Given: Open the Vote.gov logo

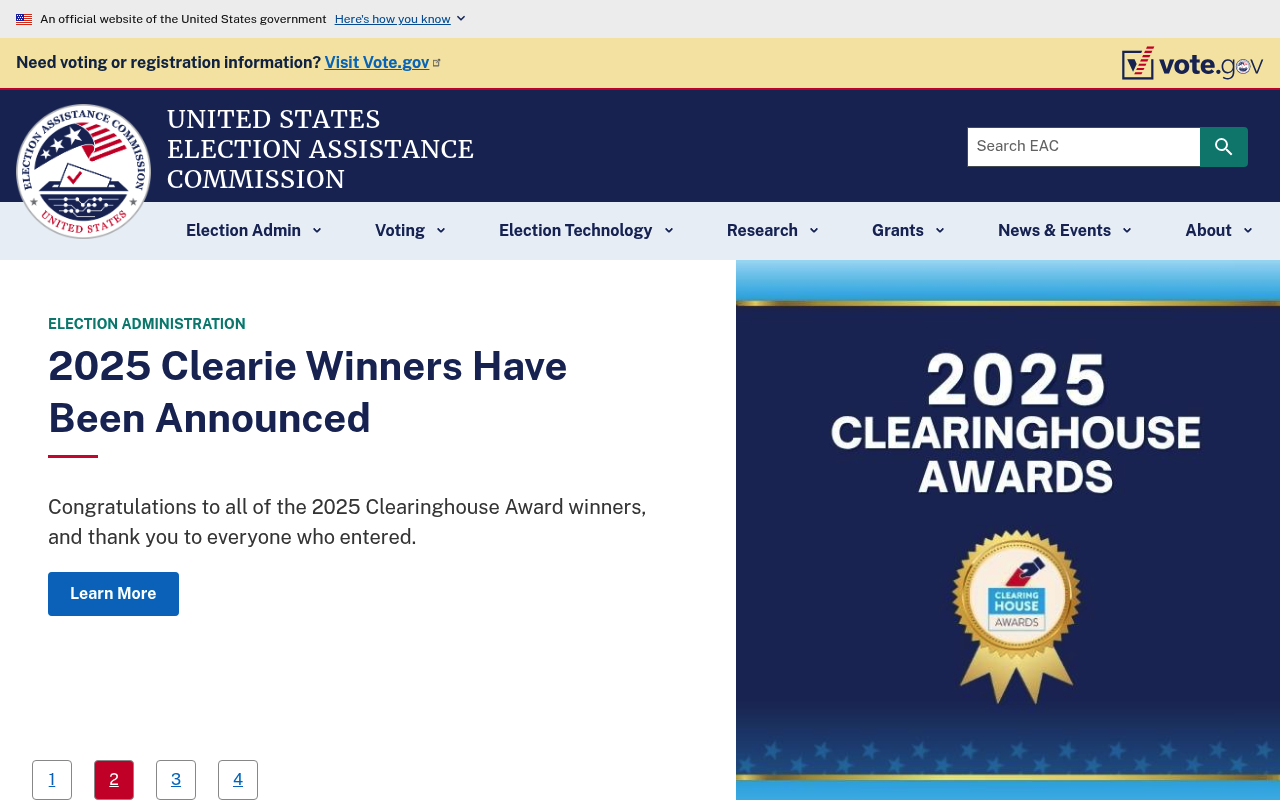Looking at the screenshot, I should tap(1192, 63).
